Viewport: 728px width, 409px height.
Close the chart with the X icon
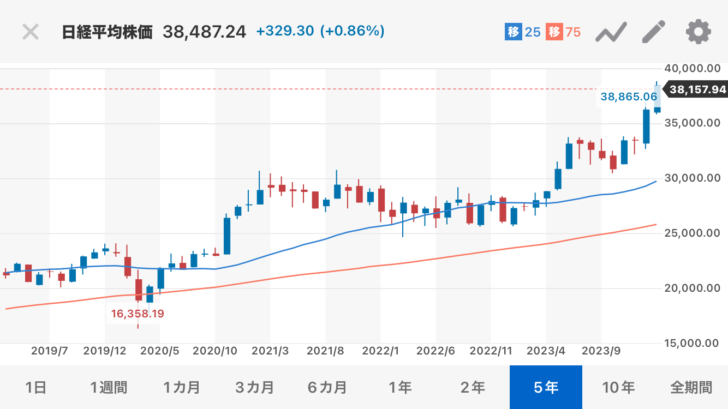(x=31, y=31)
